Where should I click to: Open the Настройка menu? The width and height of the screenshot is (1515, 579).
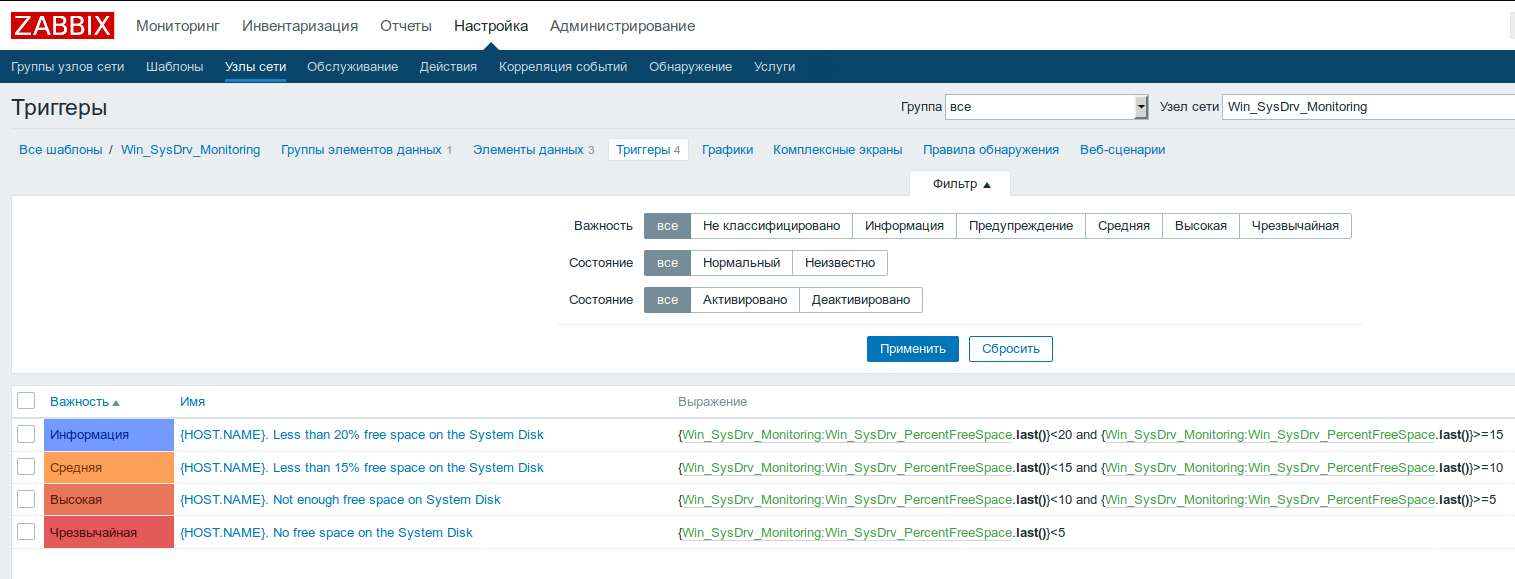491,26
